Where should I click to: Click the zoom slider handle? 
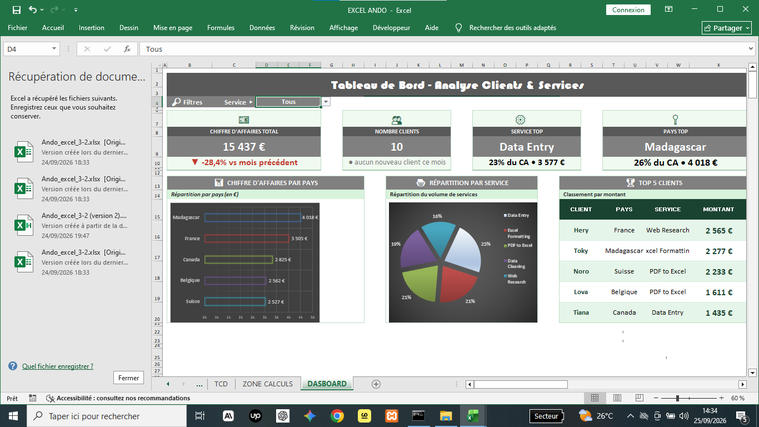pyautogui.click(x=677, y=398)
